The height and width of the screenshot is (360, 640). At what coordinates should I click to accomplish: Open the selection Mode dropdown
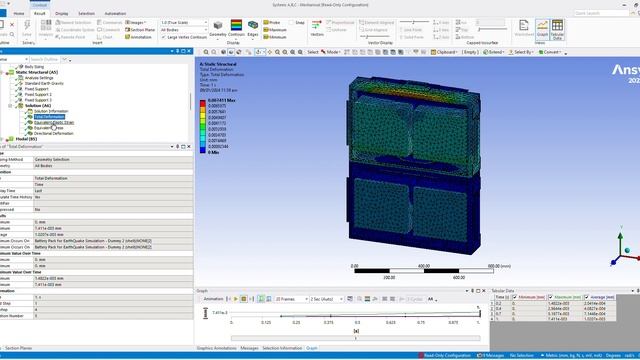pyautogui.click(x=330, y=52)
